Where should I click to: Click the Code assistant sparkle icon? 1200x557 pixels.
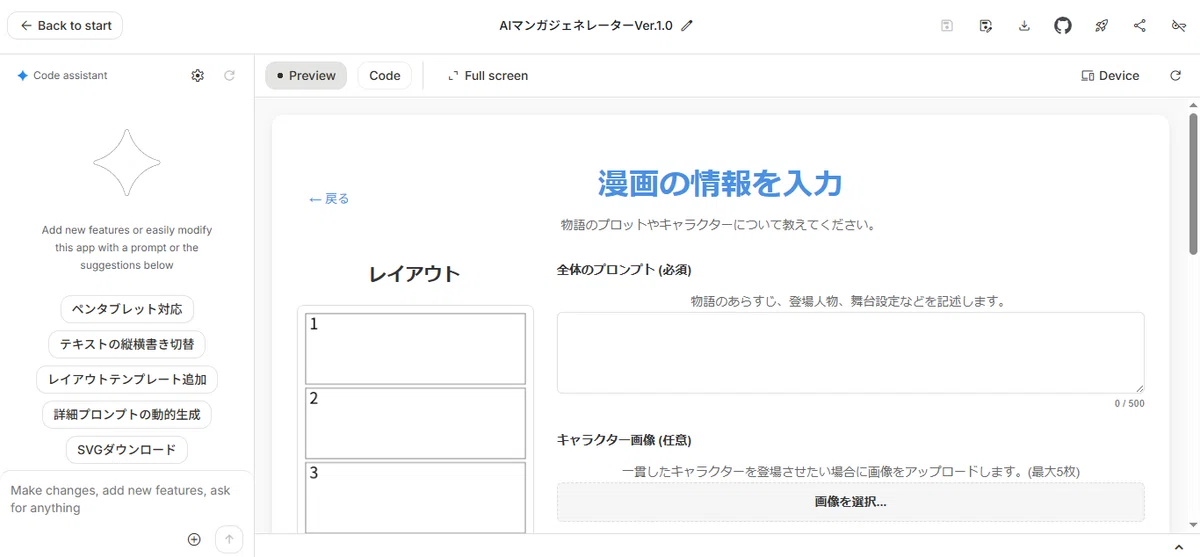point(22,75)
